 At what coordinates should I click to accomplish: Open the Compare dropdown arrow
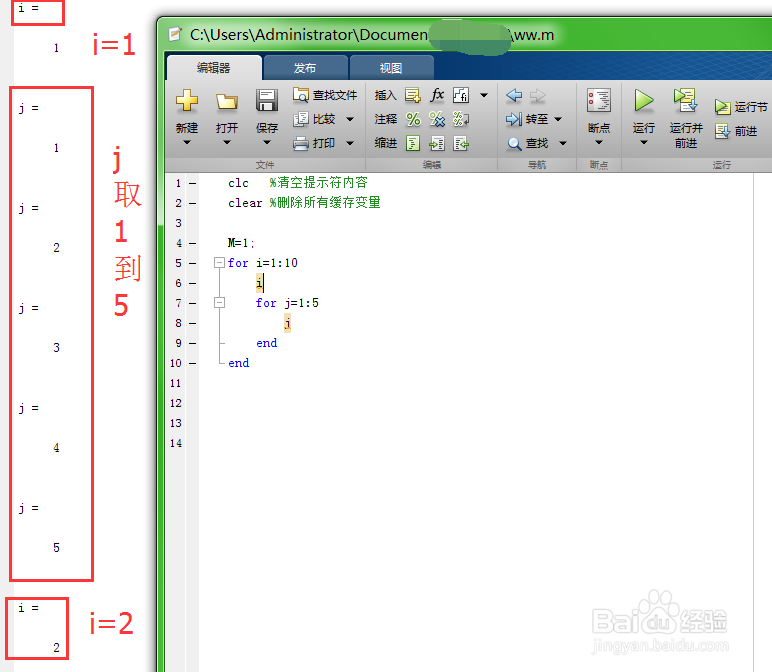click(350, 119)
